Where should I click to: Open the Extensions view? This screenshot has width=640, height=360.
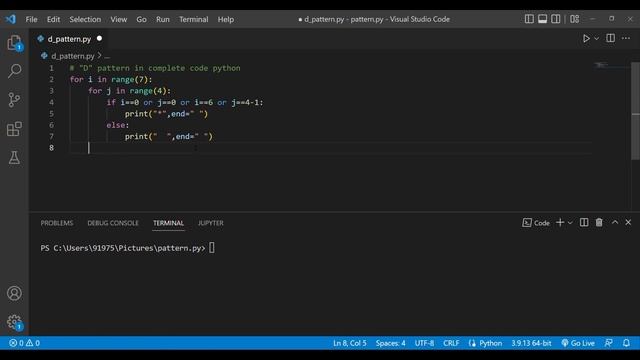coord(14,129)
